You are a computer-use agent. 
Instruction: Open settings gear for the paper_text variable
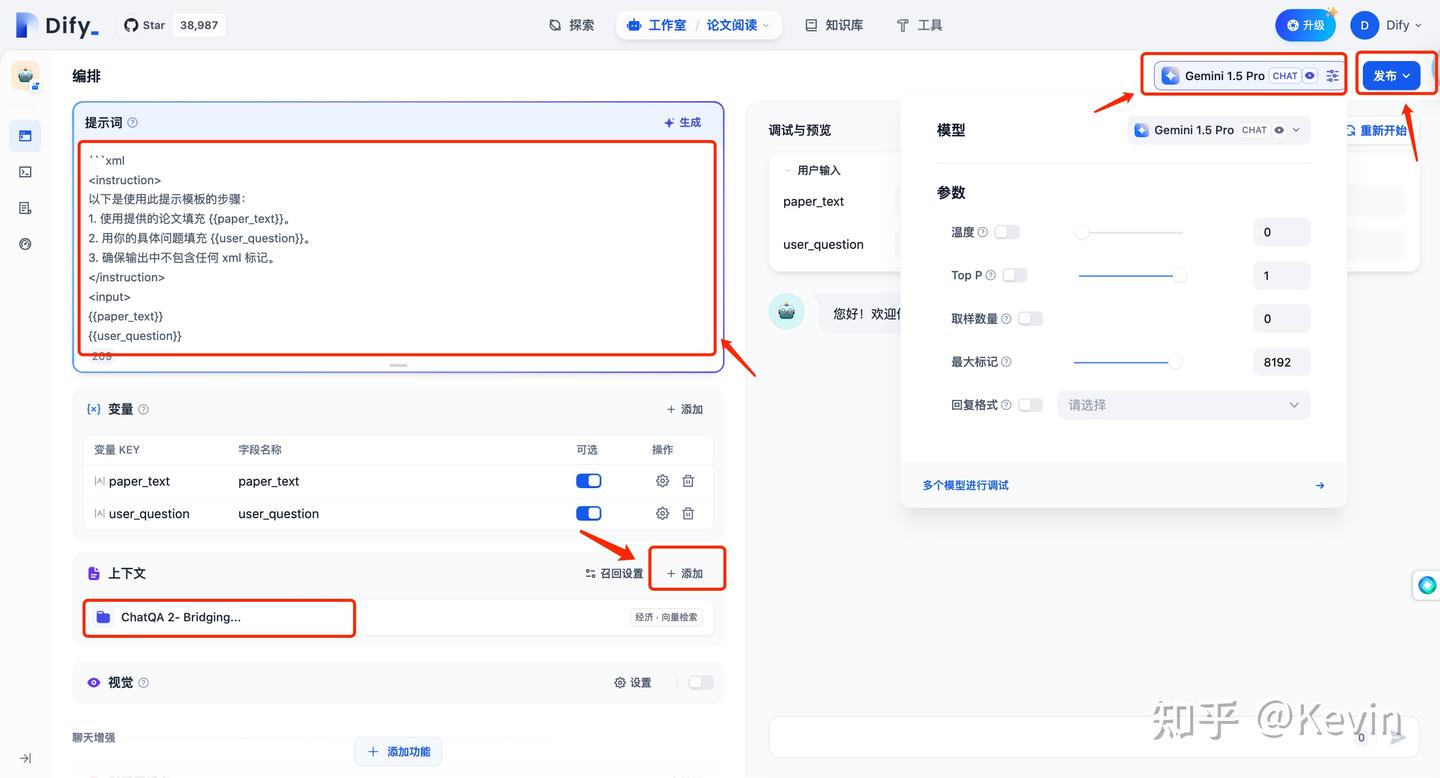662,481
